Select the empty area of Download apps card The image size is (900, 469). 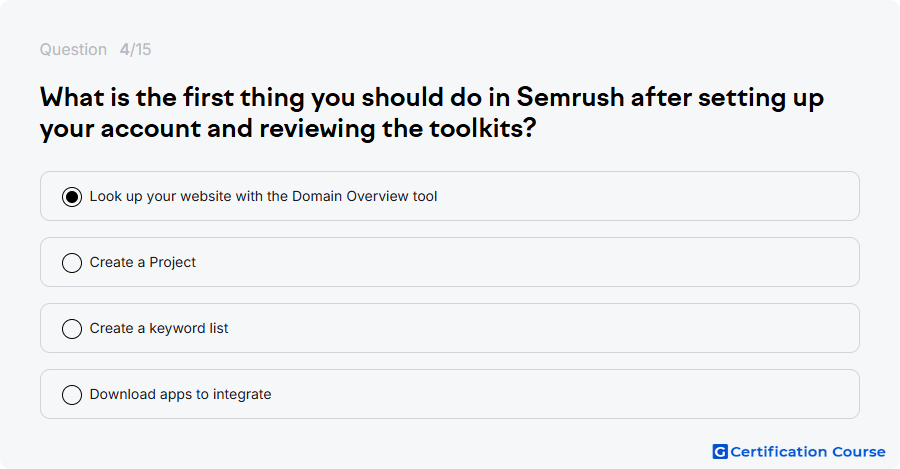565,394
